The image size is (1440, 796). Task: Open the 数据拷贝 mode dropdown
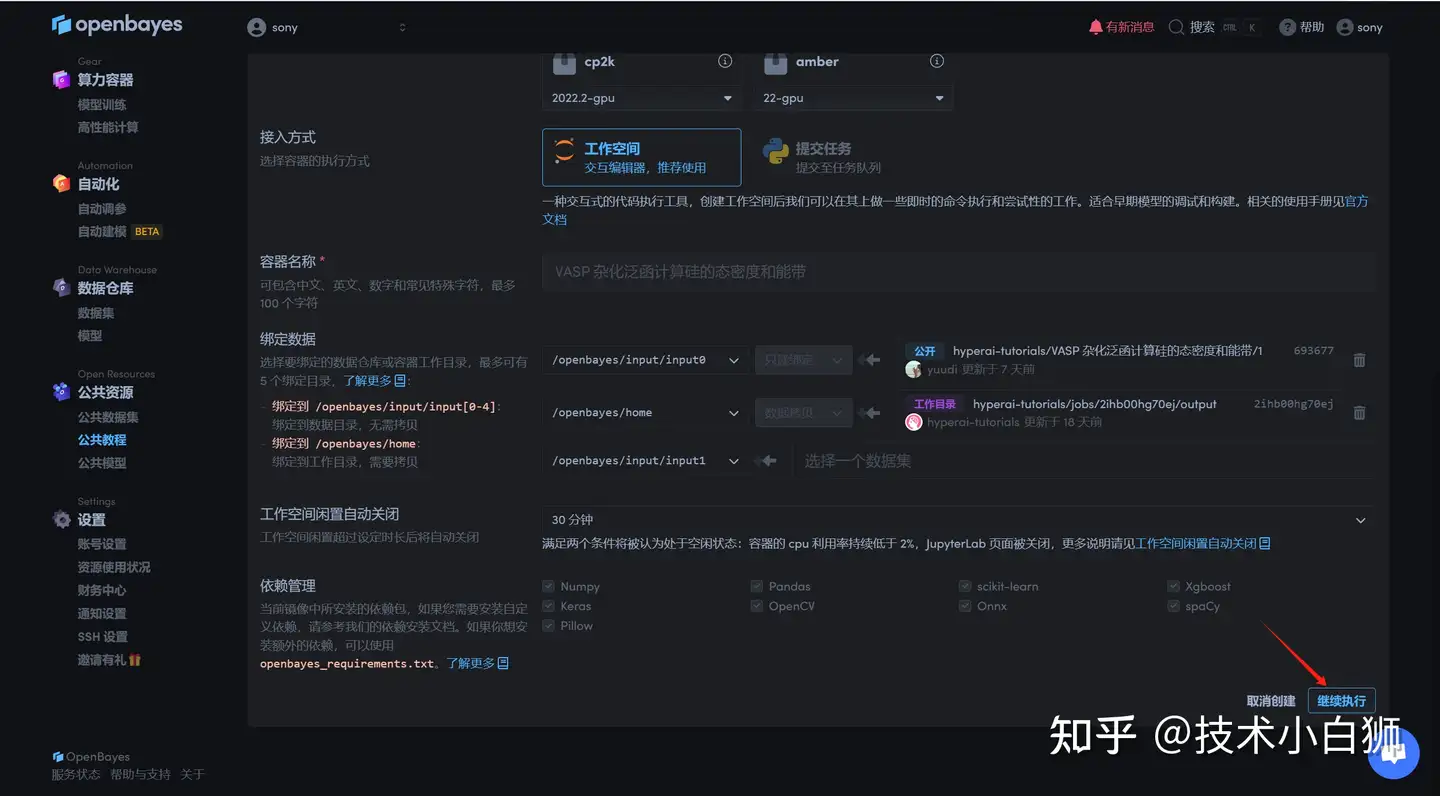pos(803,412)
